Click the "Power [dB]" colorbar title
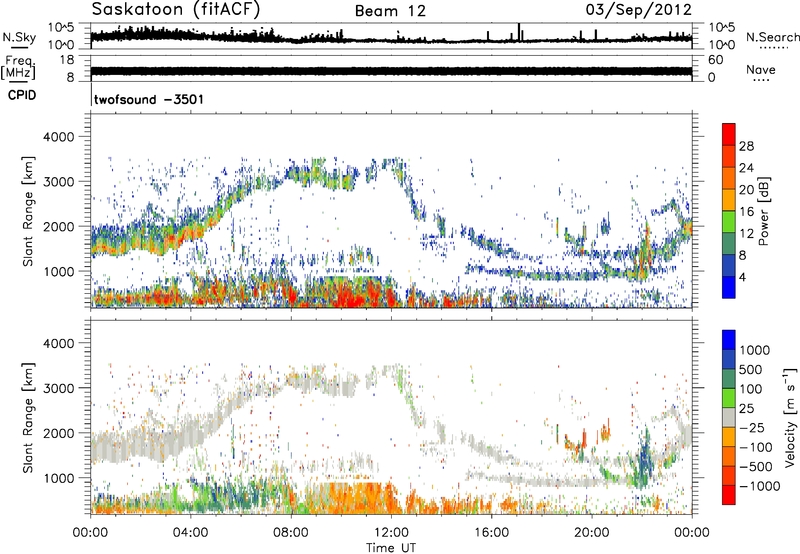Screen dimensions: 800x554 coord(764,211)
